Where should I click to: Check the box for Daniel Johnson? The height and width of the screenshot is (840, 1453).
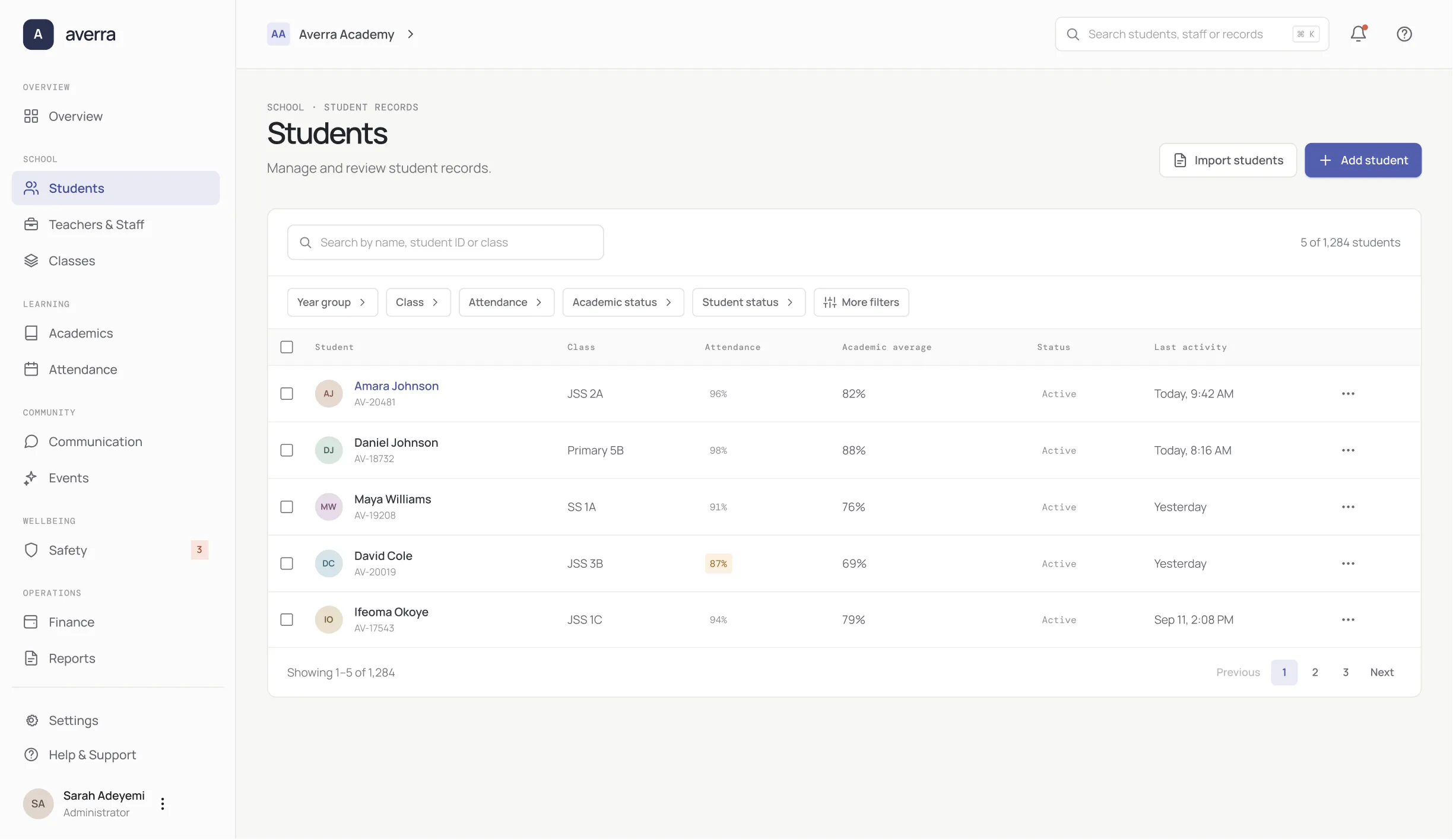click(287, 450)
